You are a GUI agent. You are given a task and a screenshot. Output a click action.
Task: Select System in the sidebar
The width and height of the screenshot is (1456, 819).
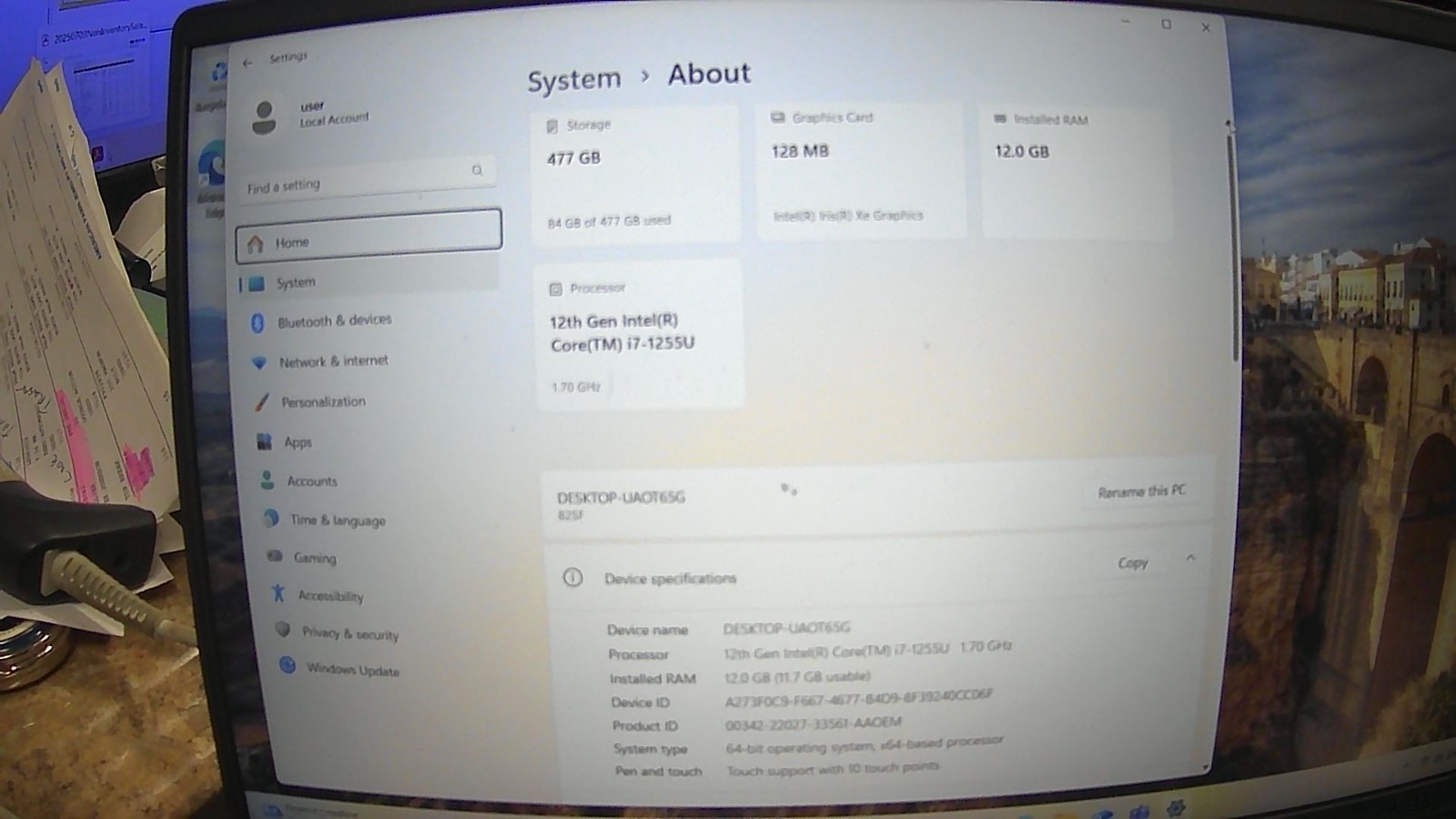tap(369, 278)
